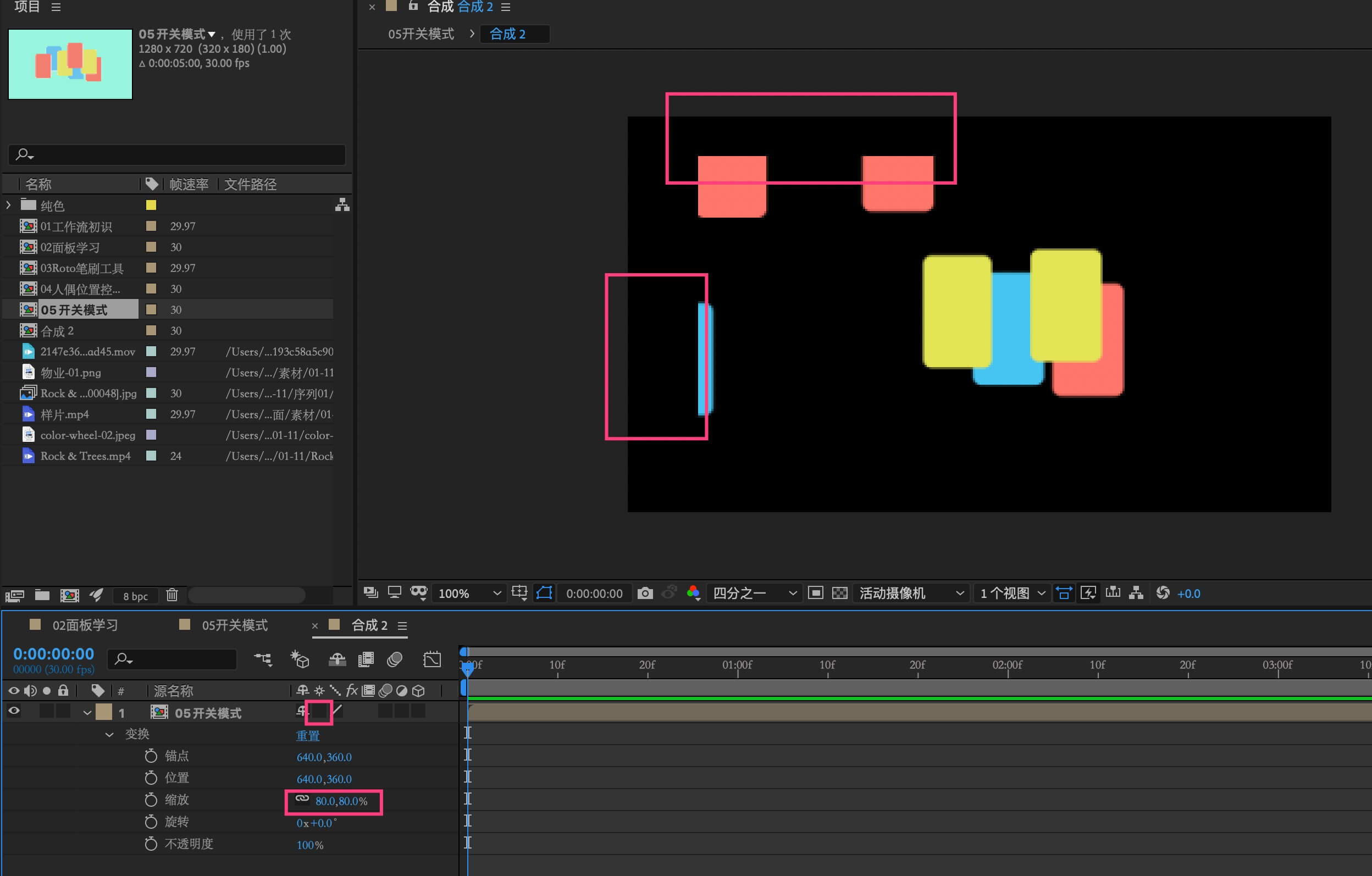Toggle the mask and shape path visibility icon
This screenshot has height=876, width=1372.
pyautogui.click(x=544, y=593)
